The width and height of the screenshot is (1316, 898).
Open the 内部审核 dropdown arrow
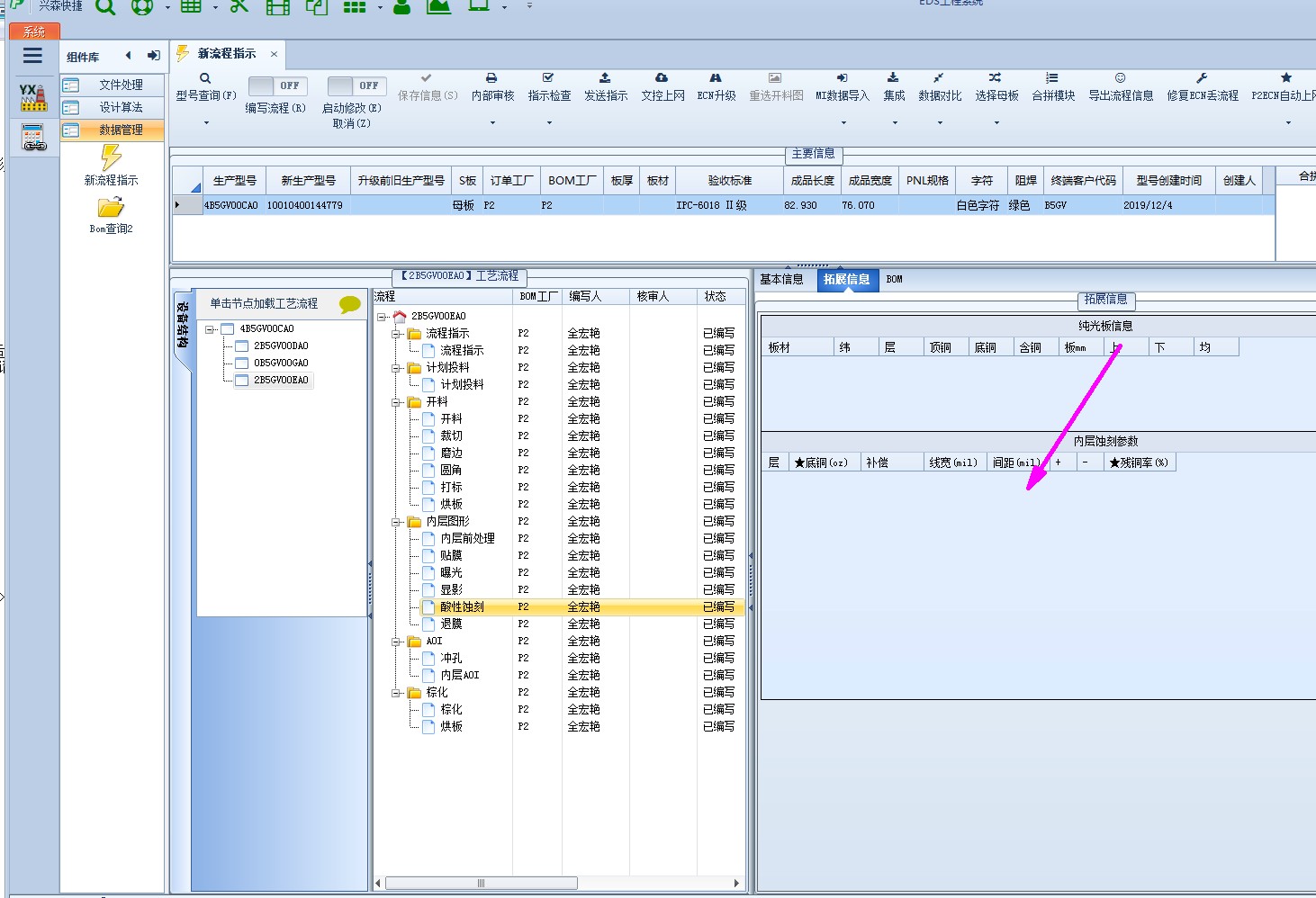tap(492, 122)
